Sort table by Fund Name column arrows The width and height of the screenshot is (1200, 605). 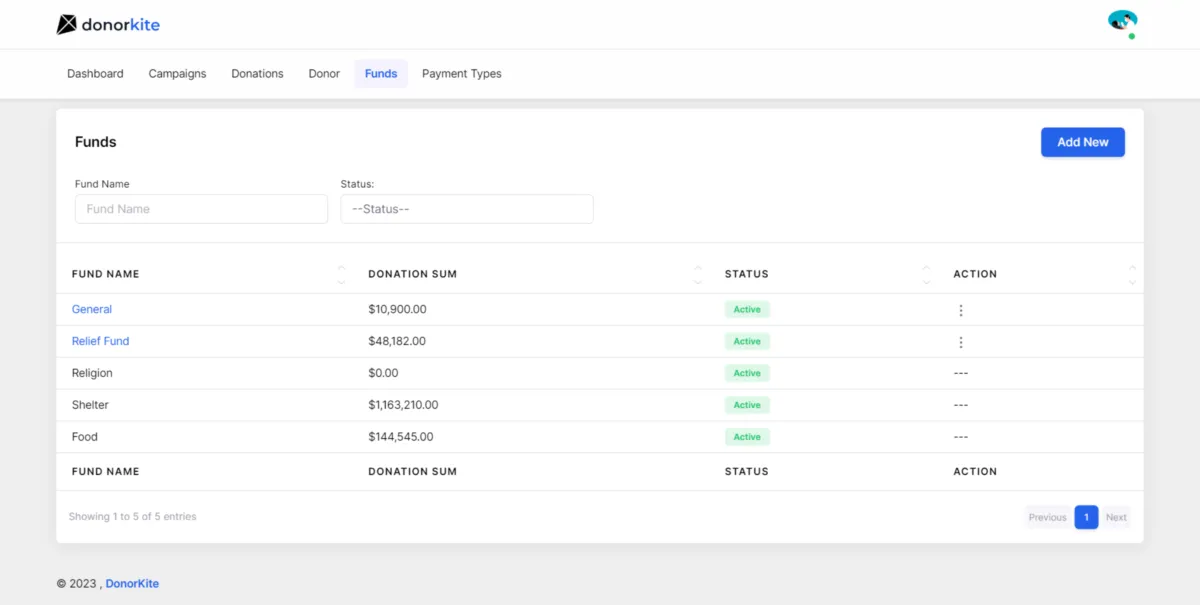tap(341, 274)
